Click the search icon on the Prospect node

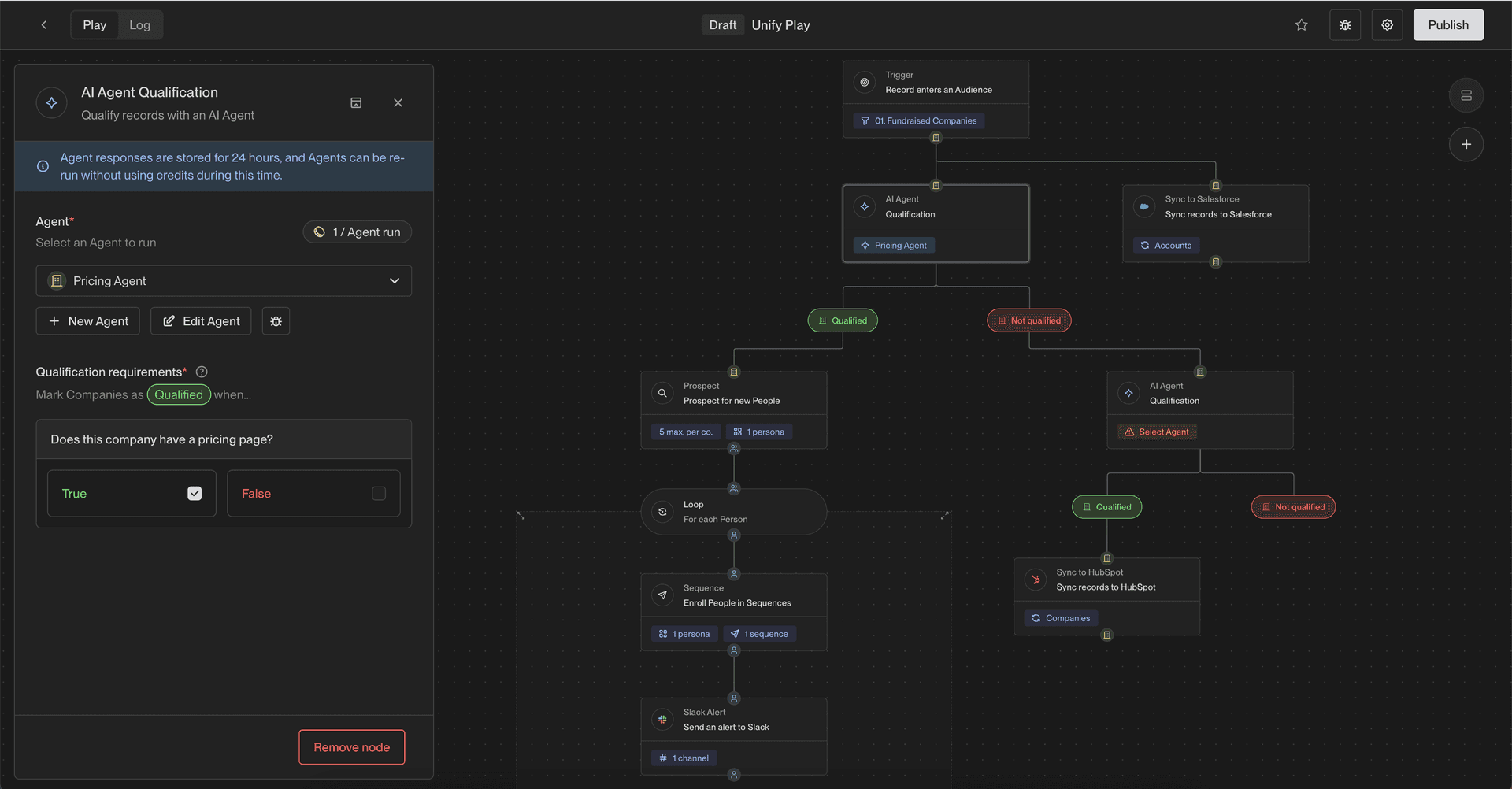point(661,392)
